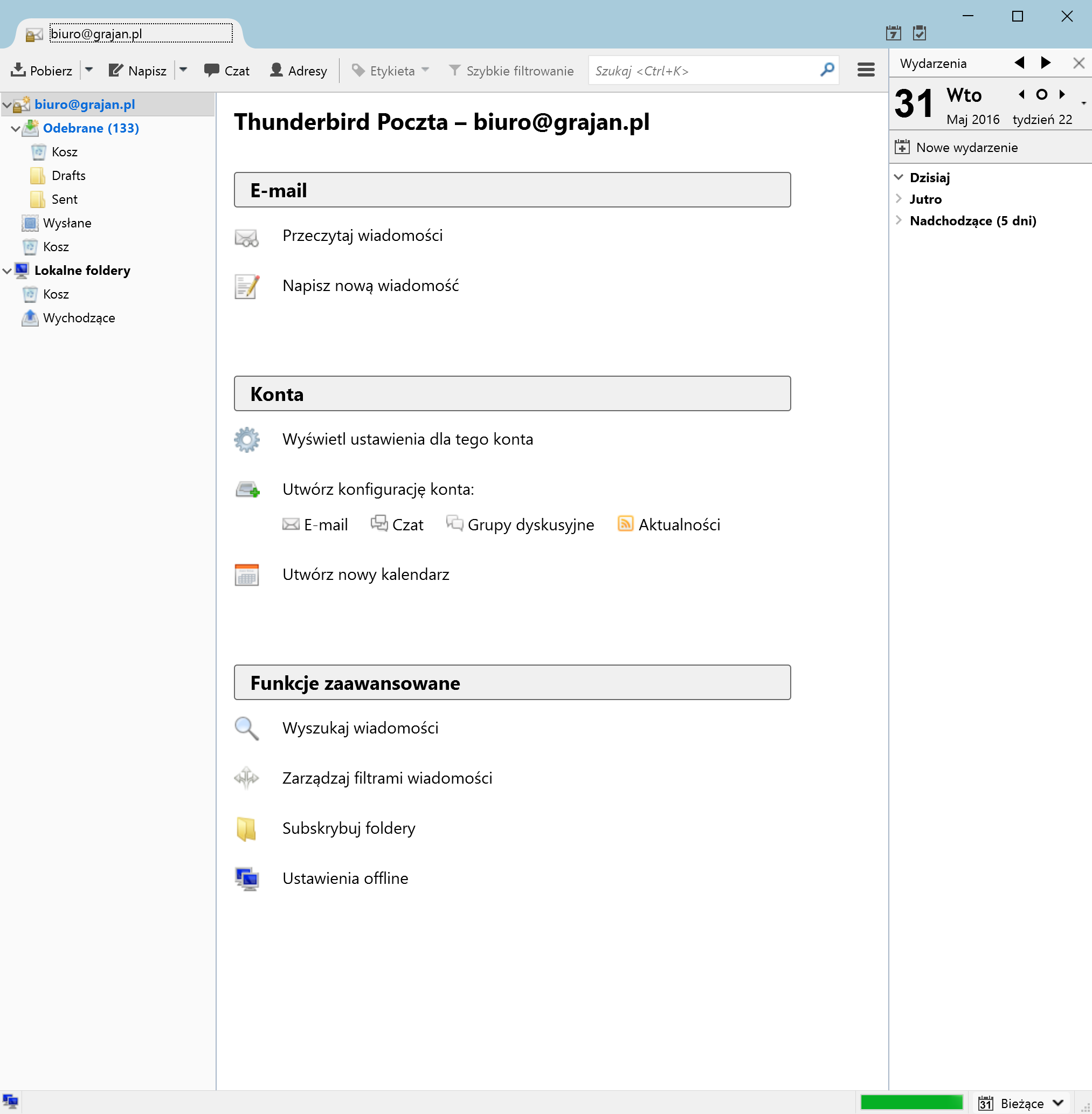This screenshot has width=1092, height=1114.
Task: Select the Wysłane folder
Action: 67,223
